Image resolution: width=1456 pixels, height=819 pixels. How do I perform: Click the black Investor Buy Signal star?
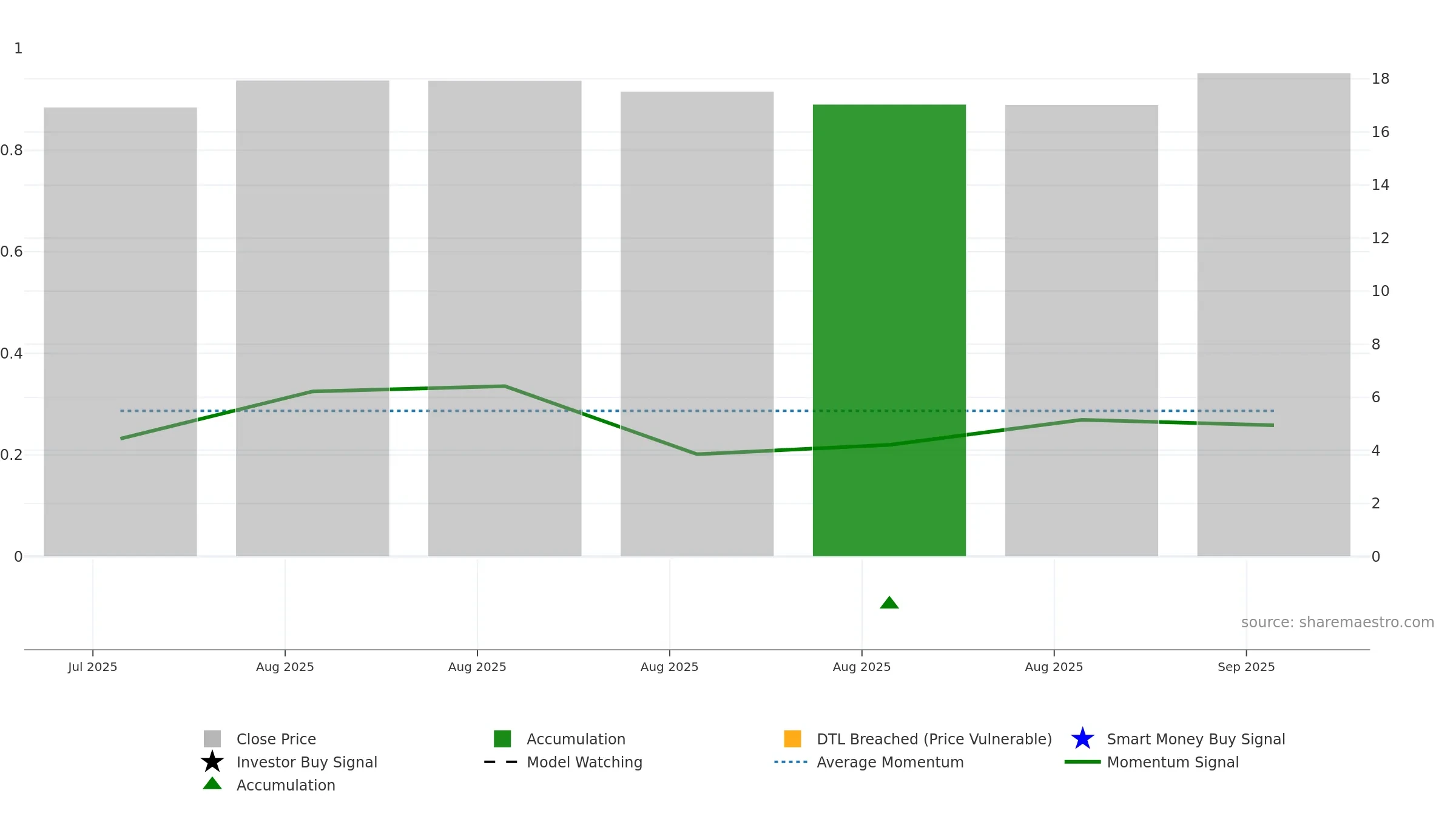[x=212, y=762]
